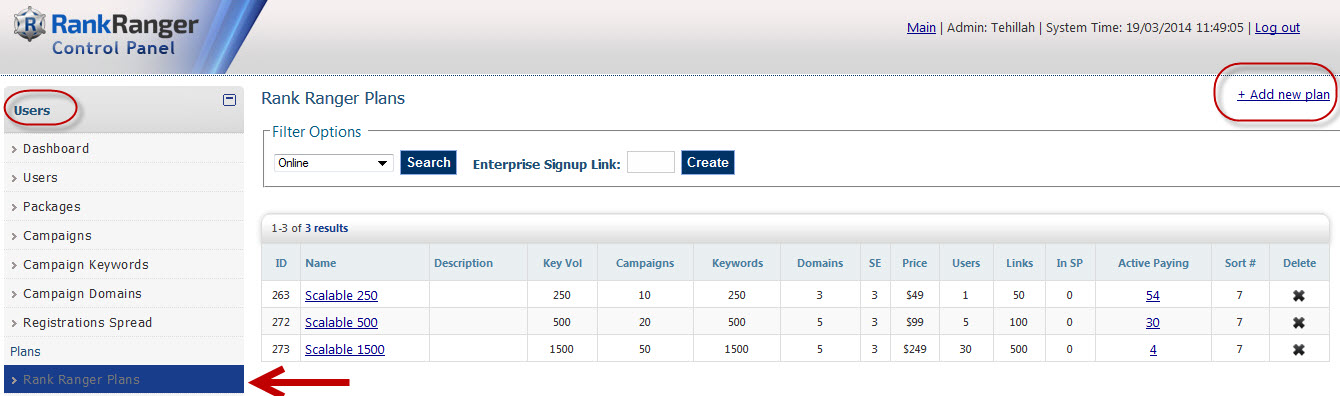Click the Search button

[429, 162]
